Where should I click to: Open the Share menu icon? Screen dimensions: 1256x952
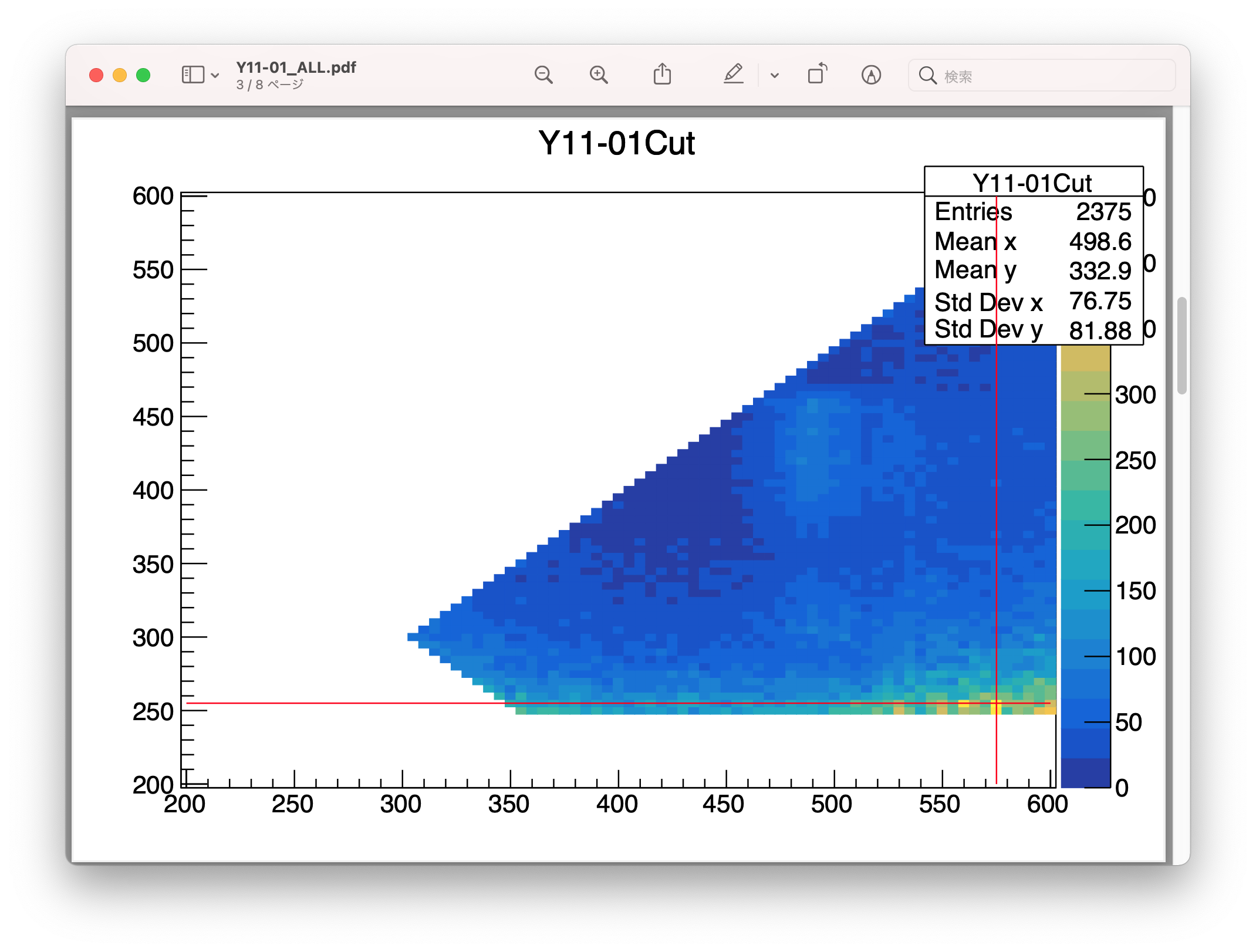point(663,75)
